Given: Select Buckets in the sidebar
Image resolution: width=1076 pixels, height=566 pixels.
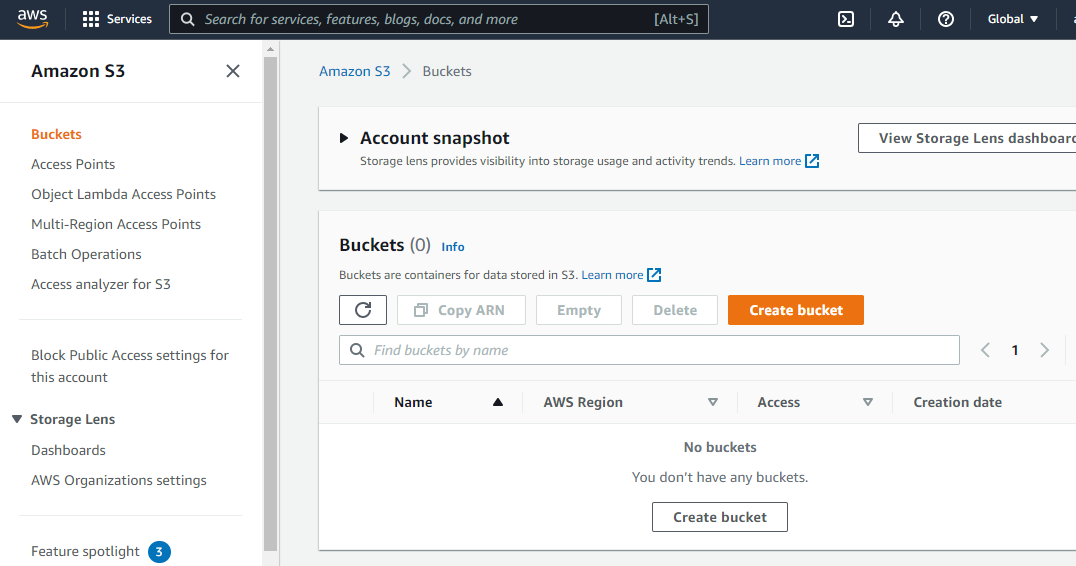Looking at the screenshot, I should click(56, 134).
